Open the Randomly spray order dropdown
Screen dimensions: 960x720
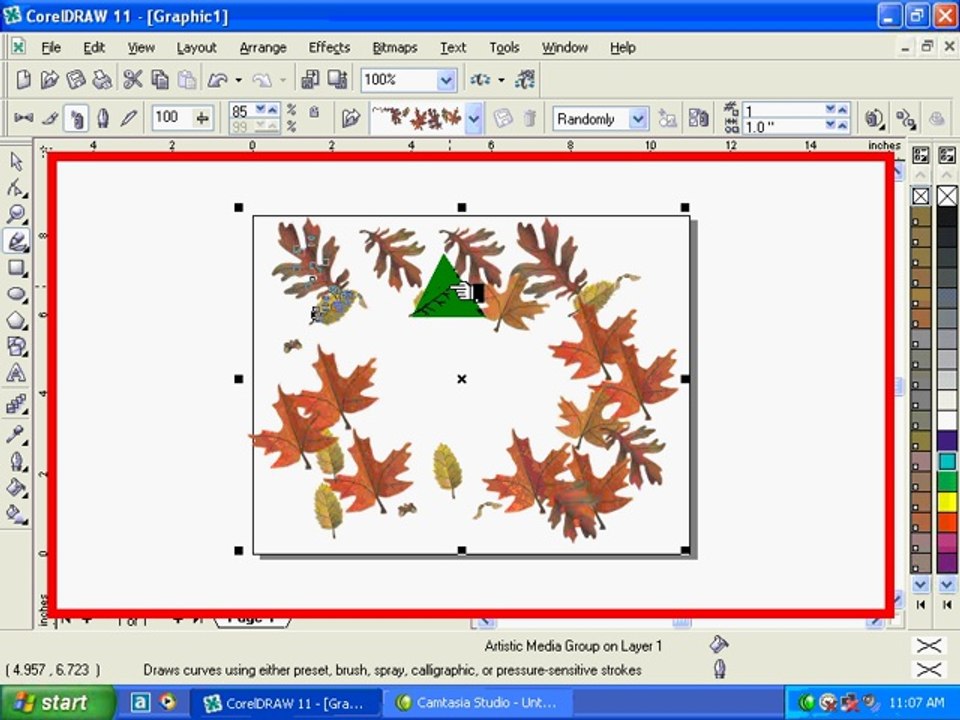(x=638, y=119)
